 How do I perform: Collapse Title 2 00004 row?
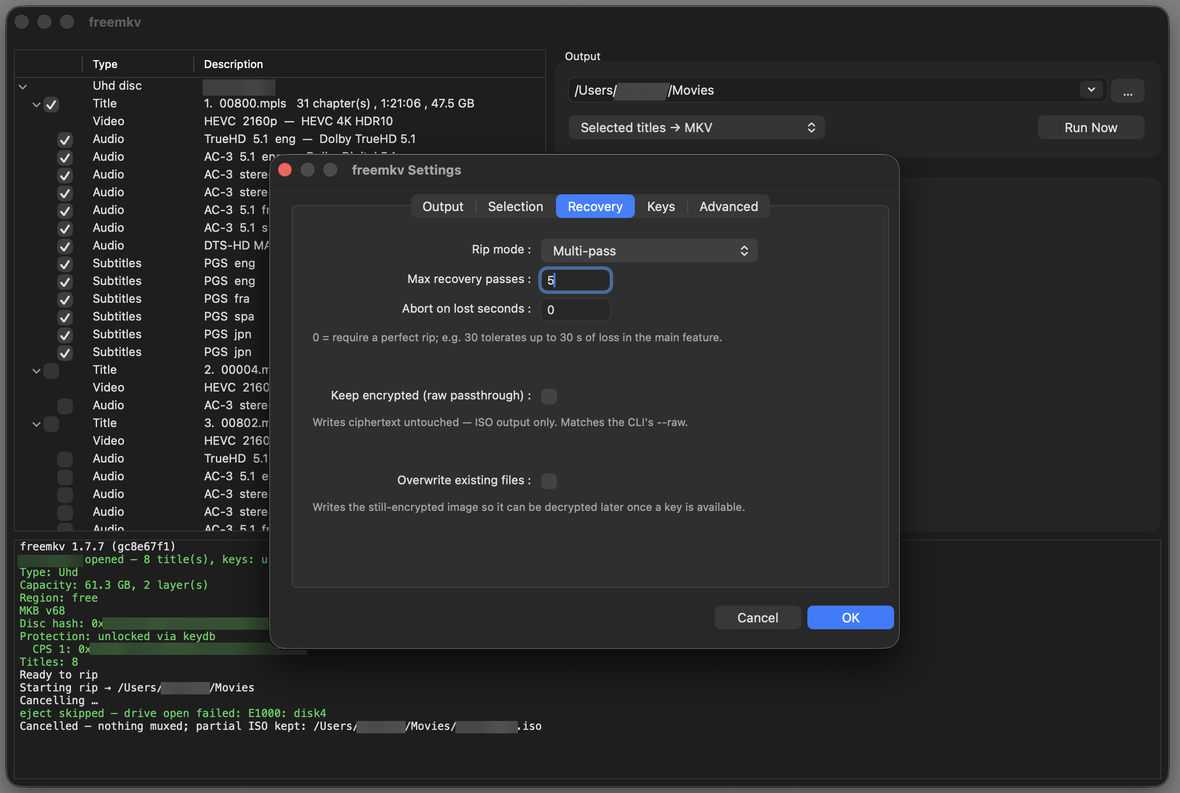coord(36,371)
